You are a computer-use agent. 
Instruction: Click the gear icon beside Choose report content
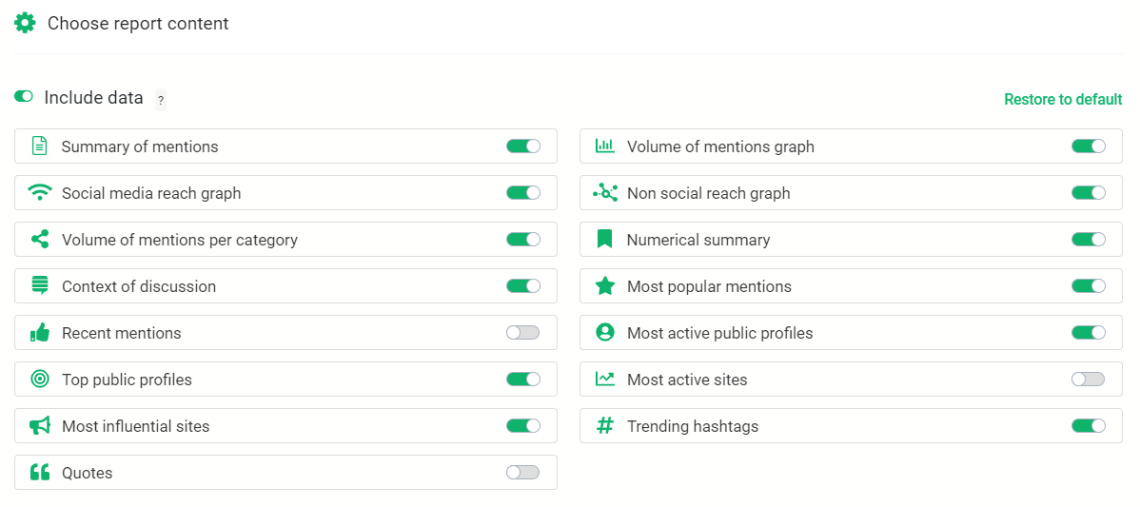point(24,23)
